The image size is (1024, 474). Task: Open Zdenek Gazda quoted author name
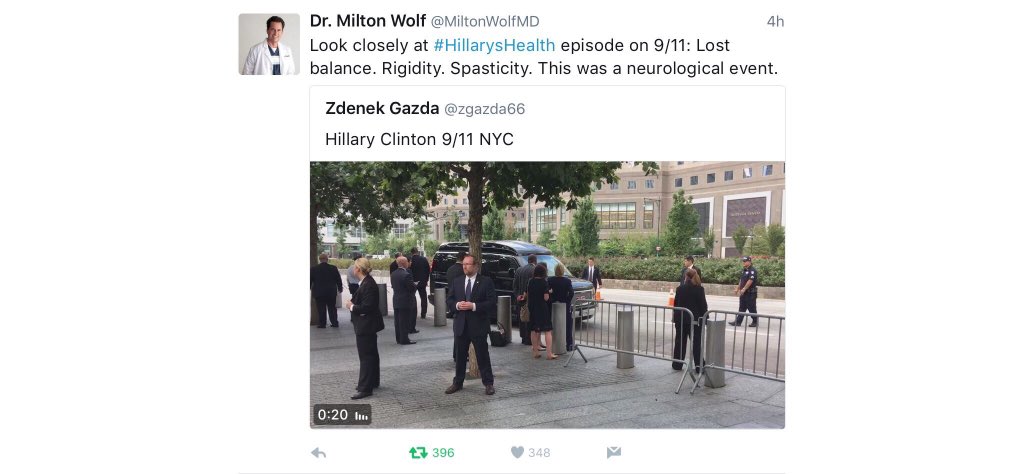(x=382, y=108)
